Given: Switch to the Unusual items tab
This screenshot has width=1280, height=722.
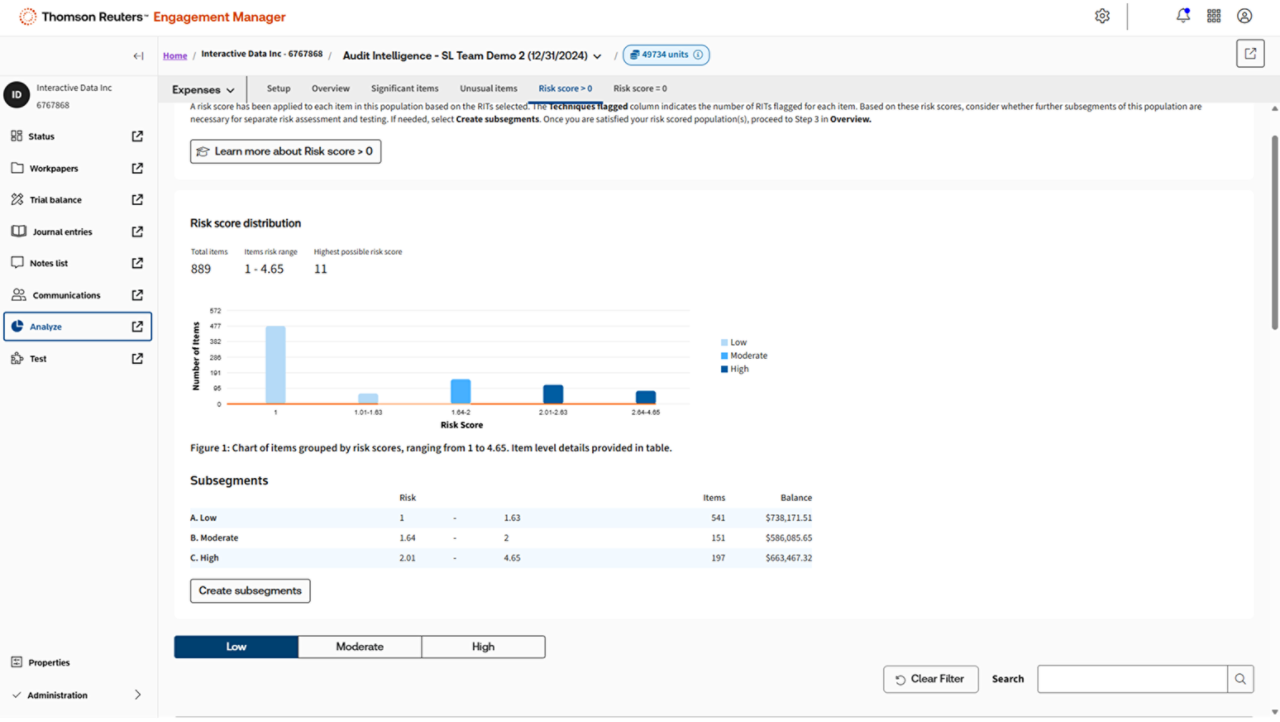Looking at the screenshot, I should coord(488,89).
